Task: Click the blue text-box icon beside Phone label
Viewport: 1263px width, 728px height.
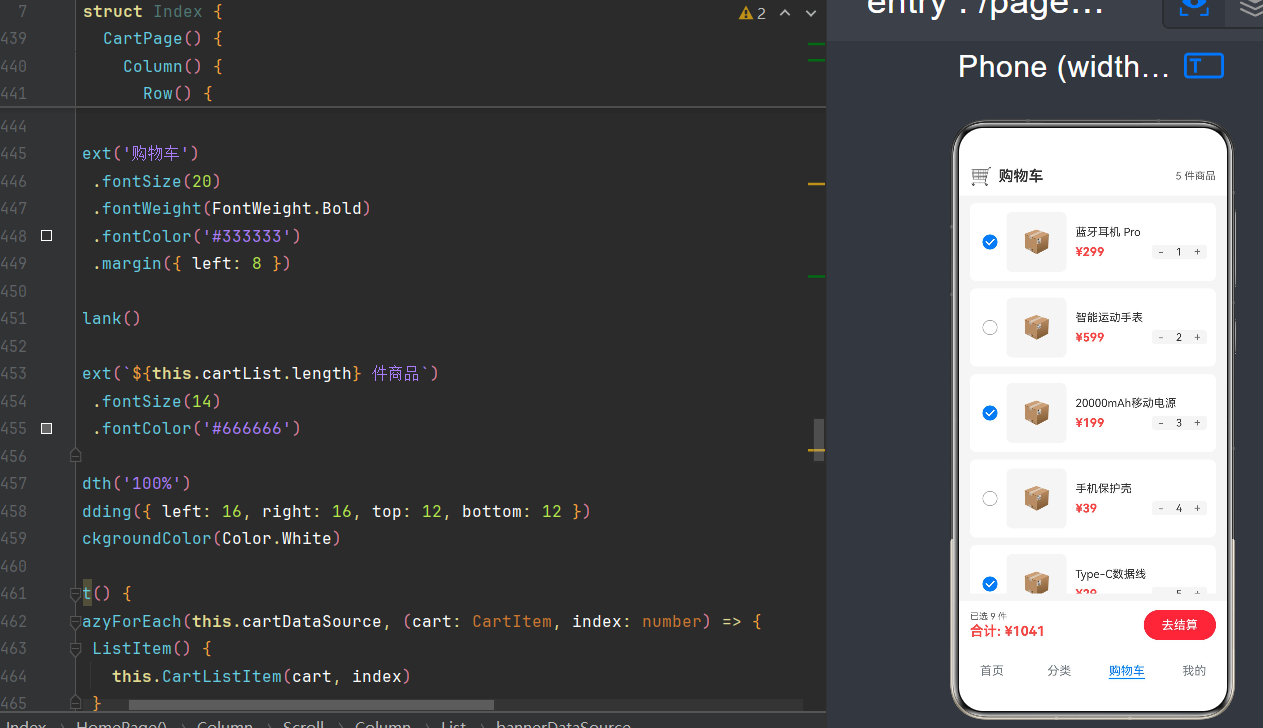Action: pyautogui.click(x=1204, y=66)
